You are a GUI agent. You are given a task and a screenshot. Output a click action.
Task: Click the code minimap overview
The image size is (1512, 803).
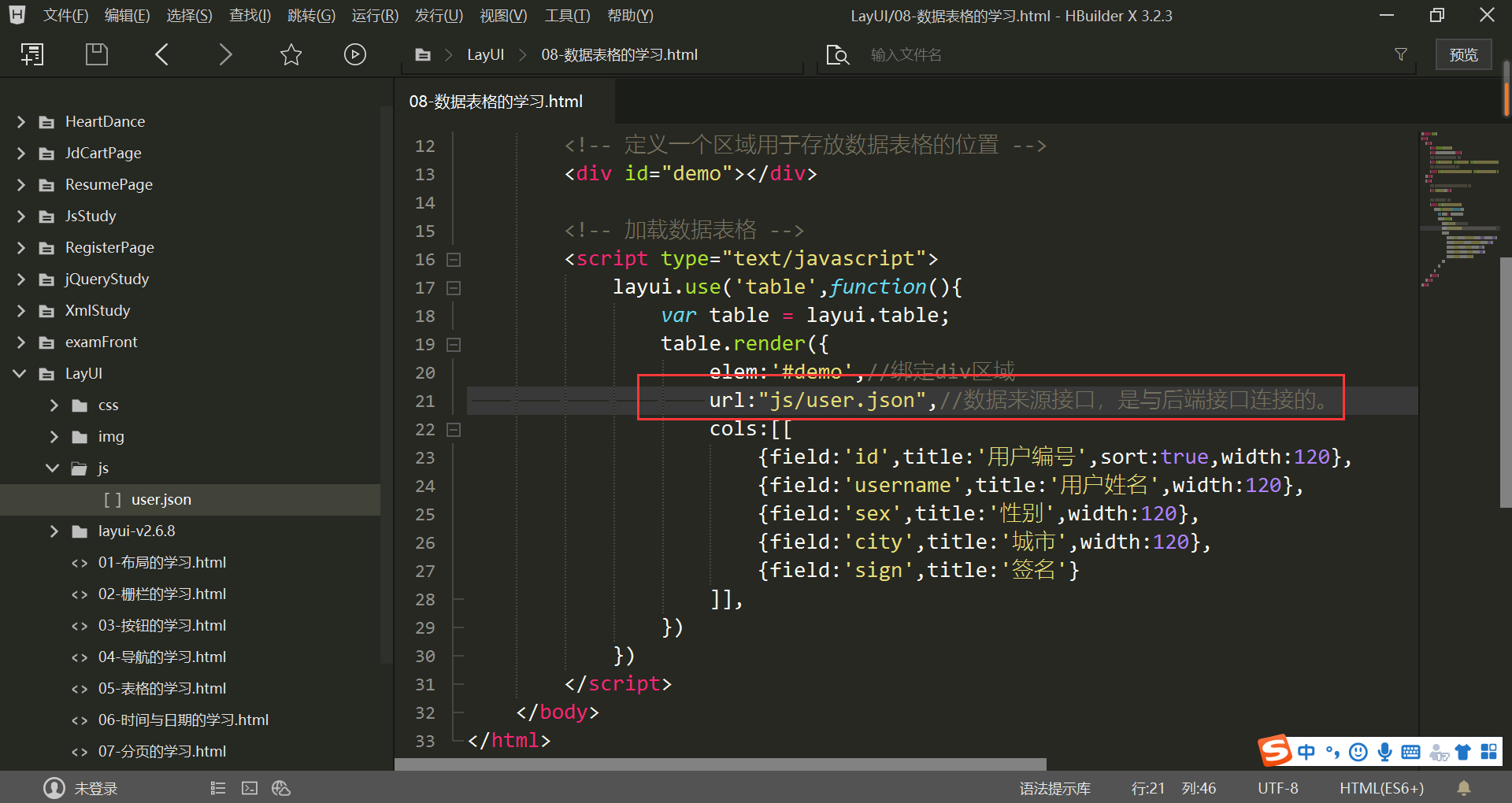point(1459,209)
